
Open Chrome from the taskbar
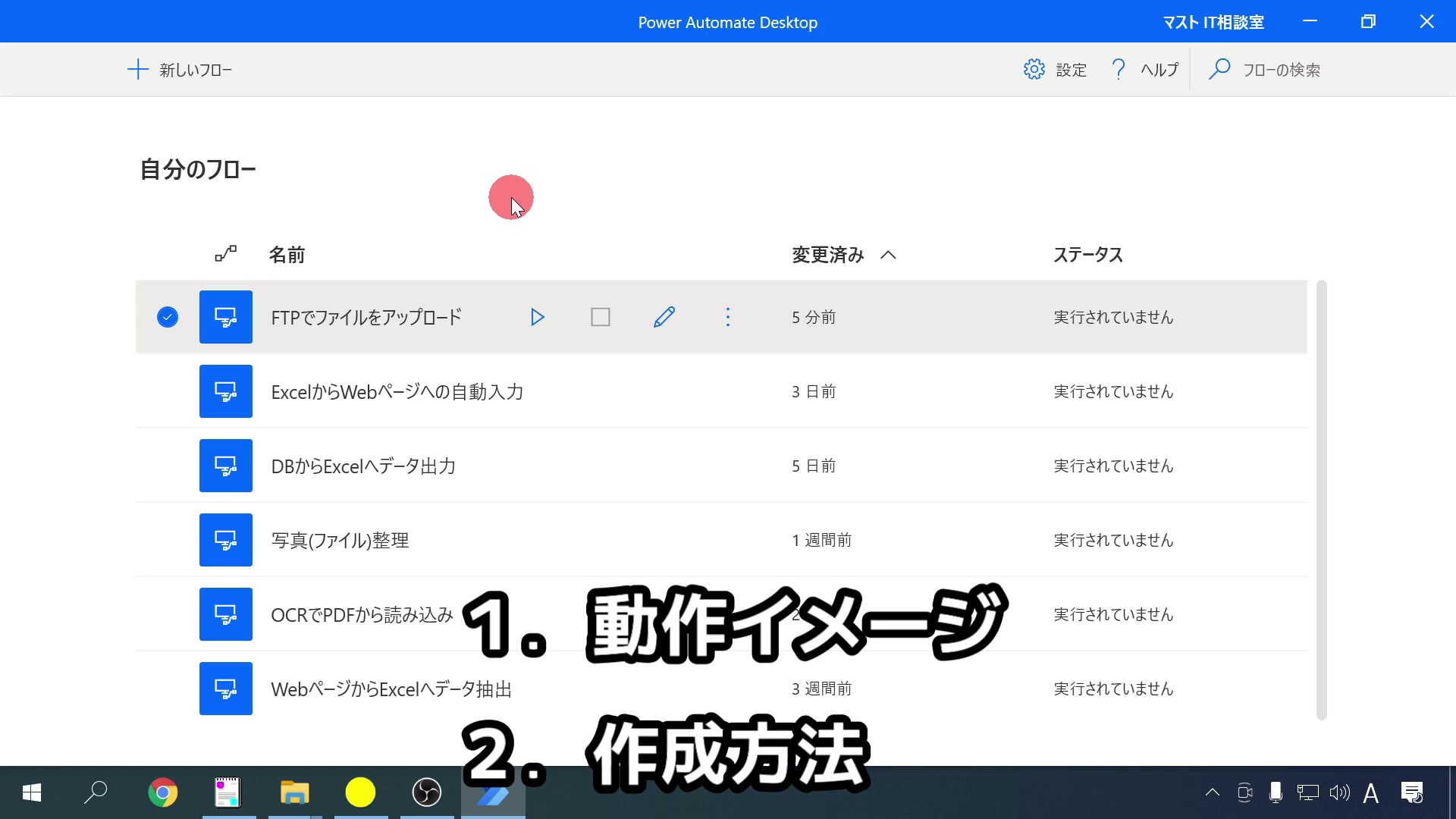(162, 793)
